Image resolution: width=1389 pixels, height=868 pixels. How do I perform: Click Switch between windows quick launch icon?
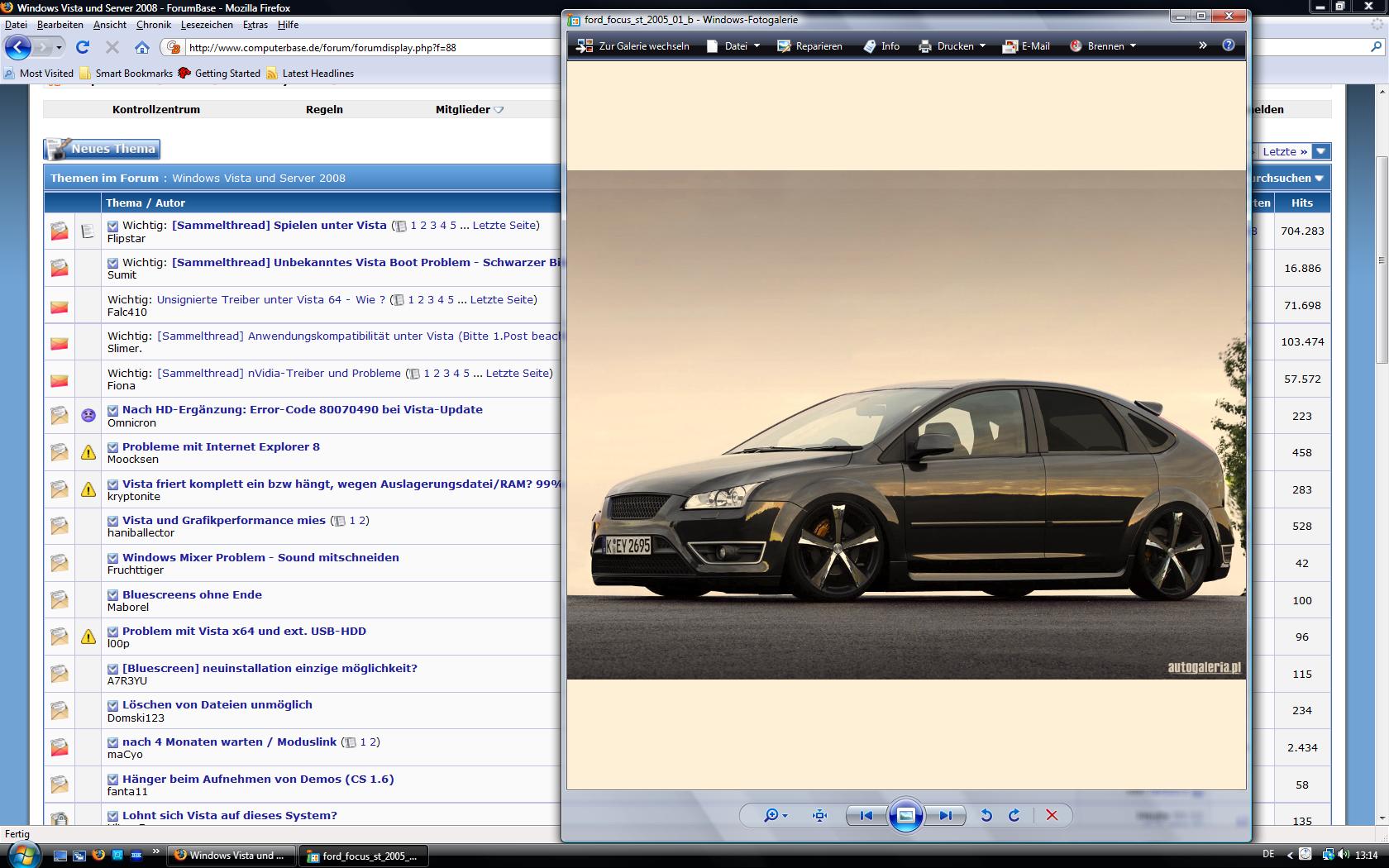[79, 856]
